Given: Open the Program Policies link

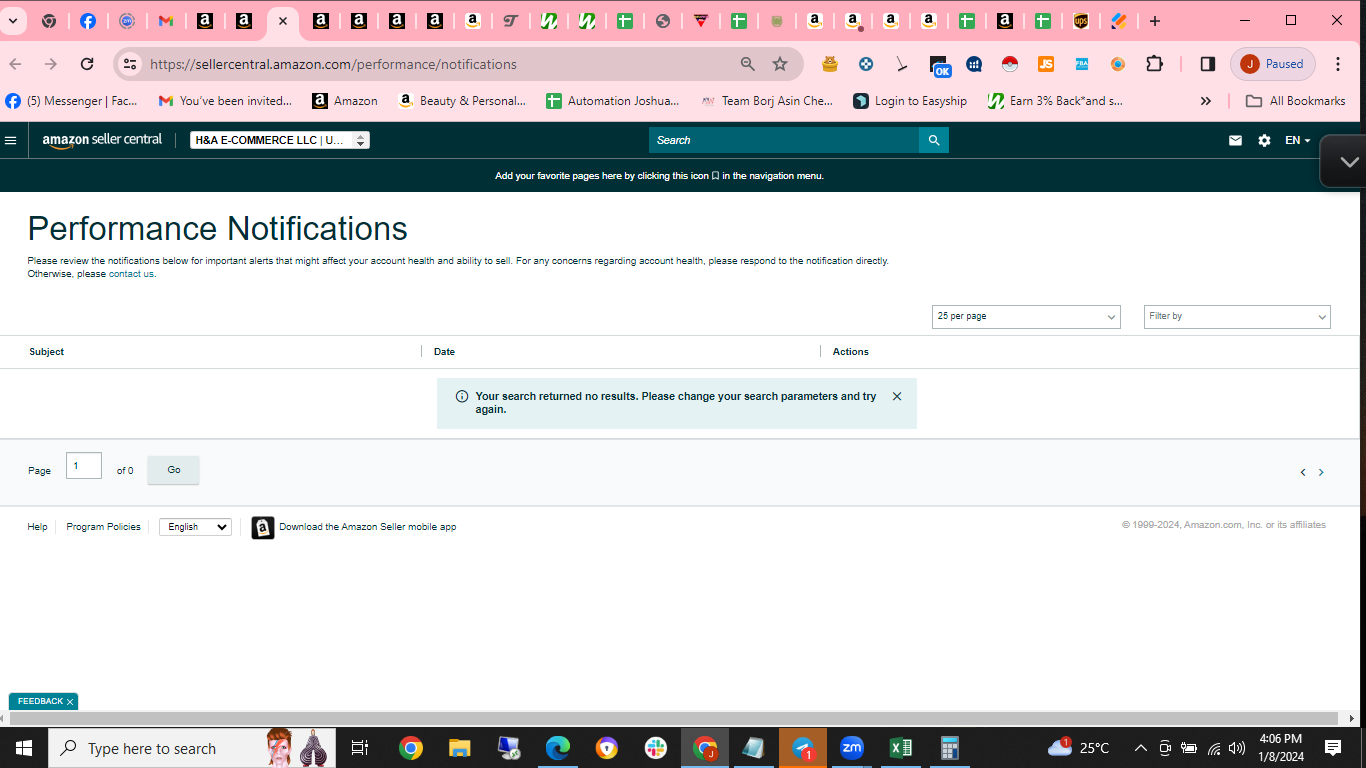Looking at the screenshot, I should [x=103, y=527].
